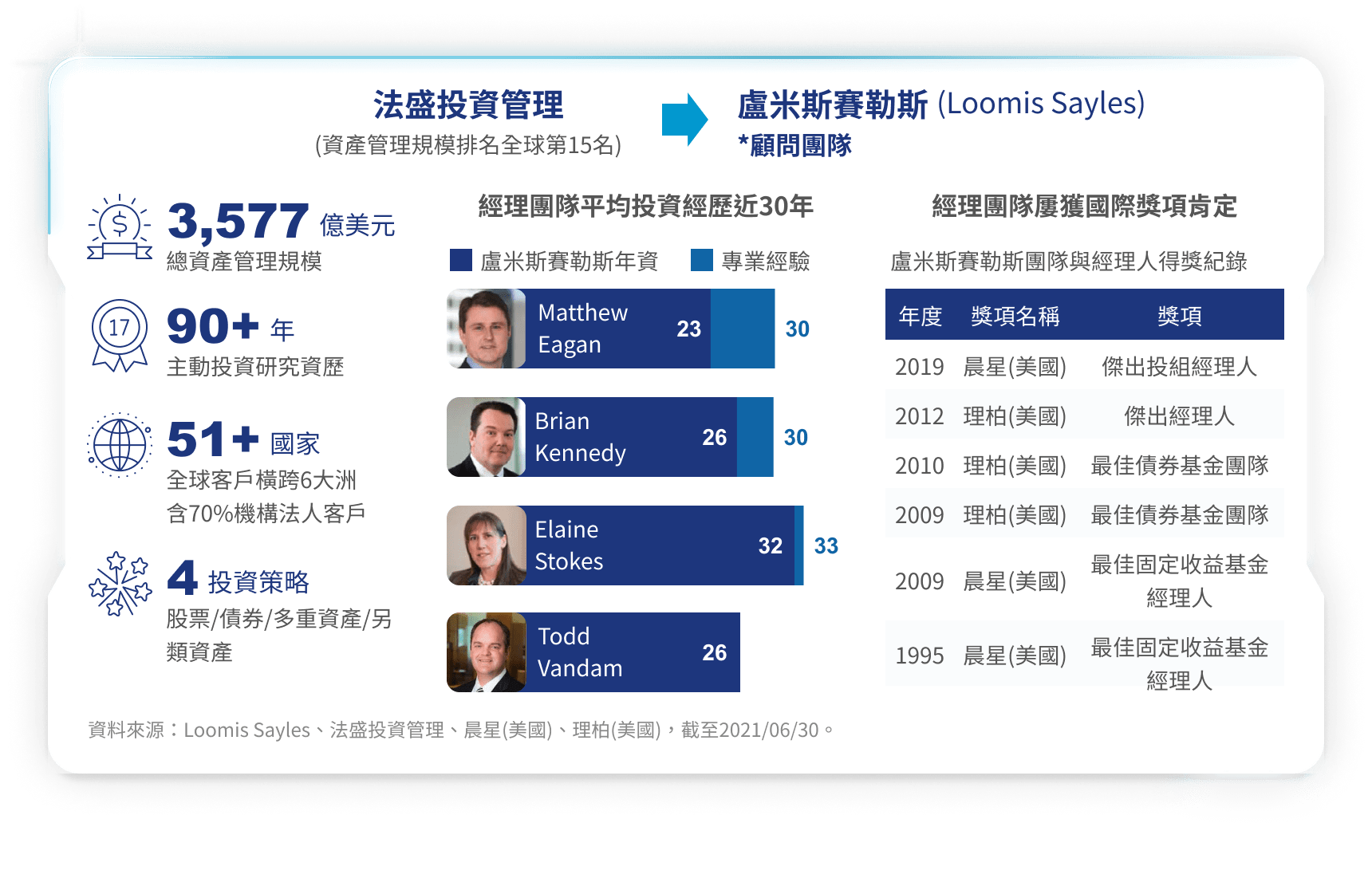Image resolution: width=1372 pixels, height=882 pixels.
Task: Click the 2019 year cell
Action: 919,367
